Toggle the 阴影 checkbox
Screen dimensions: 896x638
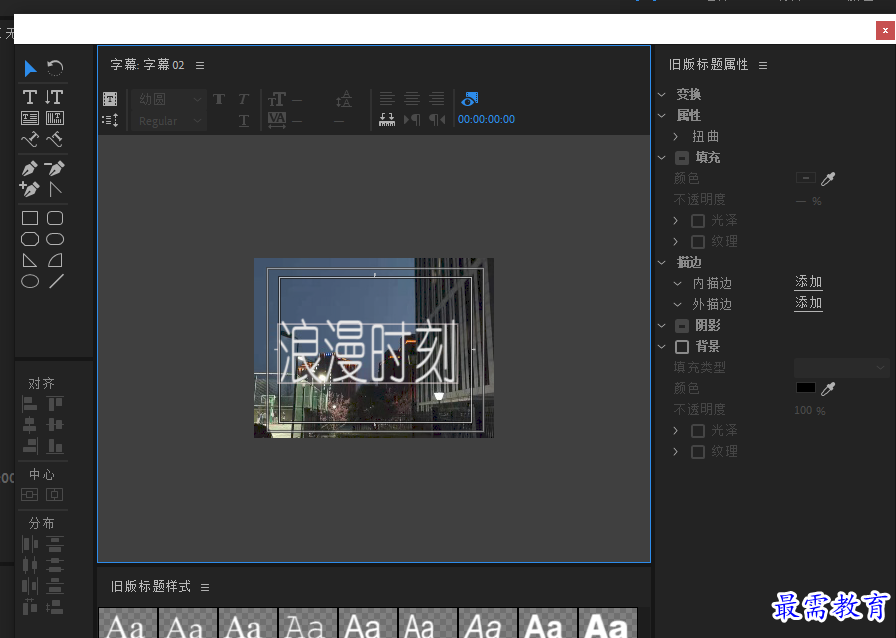click(x=681, y=326)
